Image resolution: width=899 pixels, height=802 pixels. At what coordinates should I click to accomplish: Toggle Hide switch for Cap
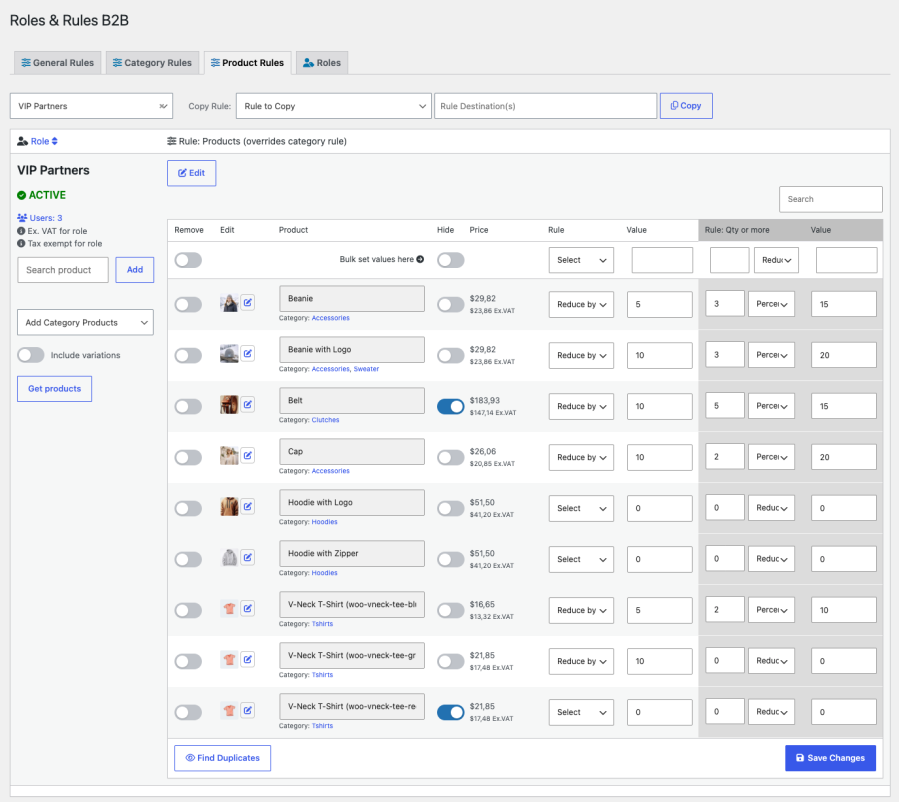pos(451,457)
